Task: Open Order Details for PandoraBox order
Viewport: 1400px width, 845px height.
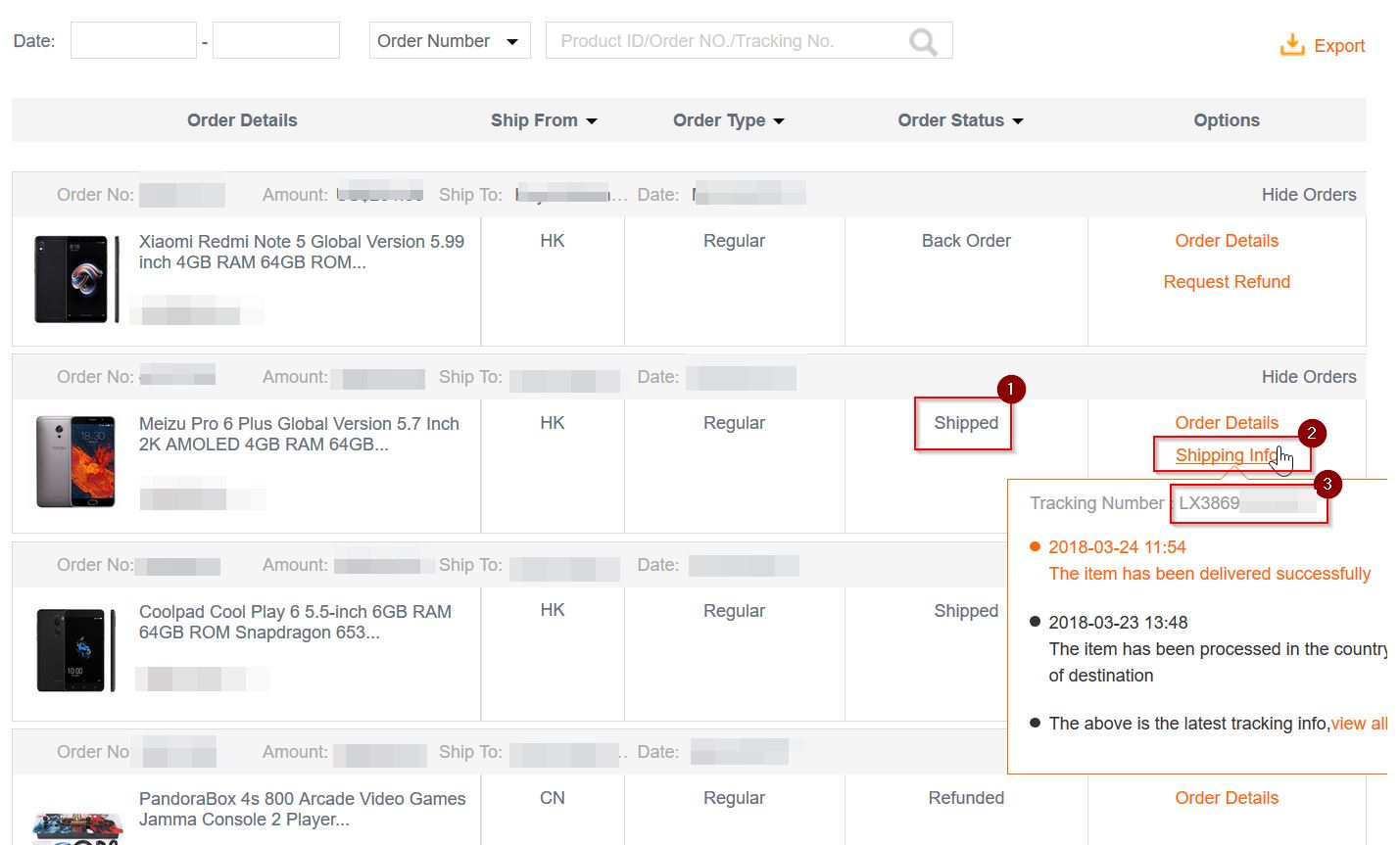Action: 1227,798
